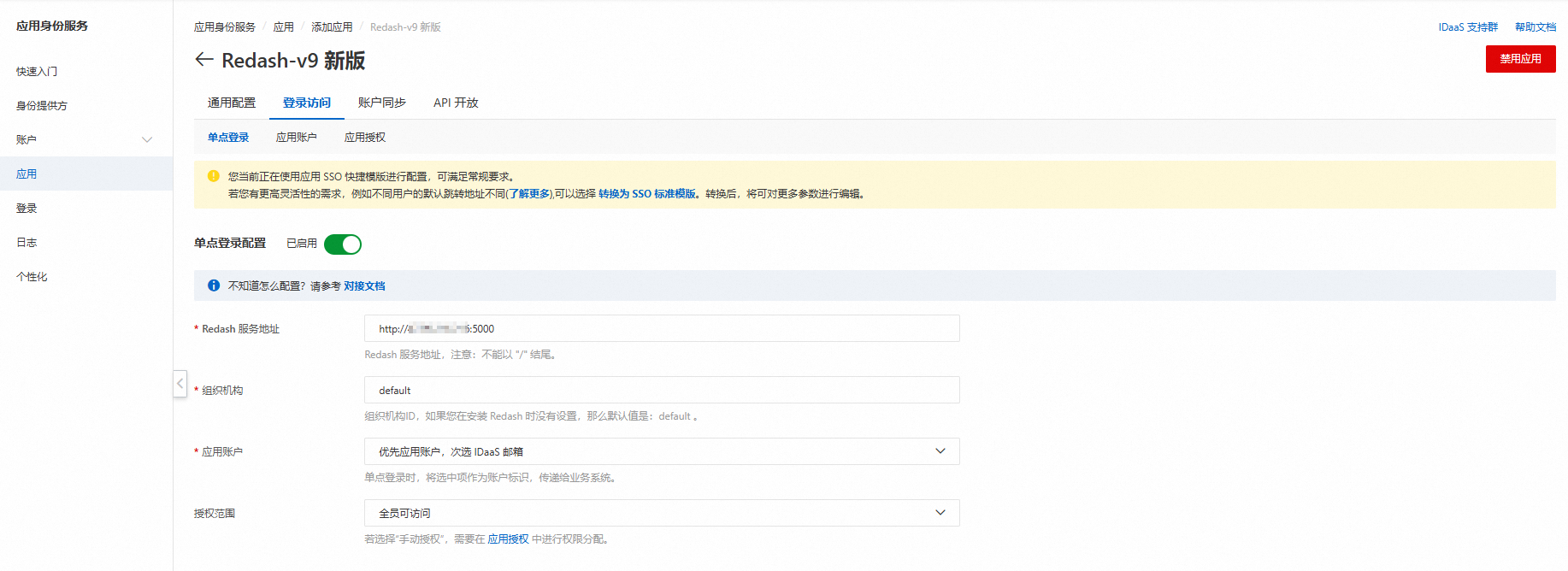Collapse the sidebar using the side handle arrow
This screenshot has width=1568, height=571.
(180, 384)
